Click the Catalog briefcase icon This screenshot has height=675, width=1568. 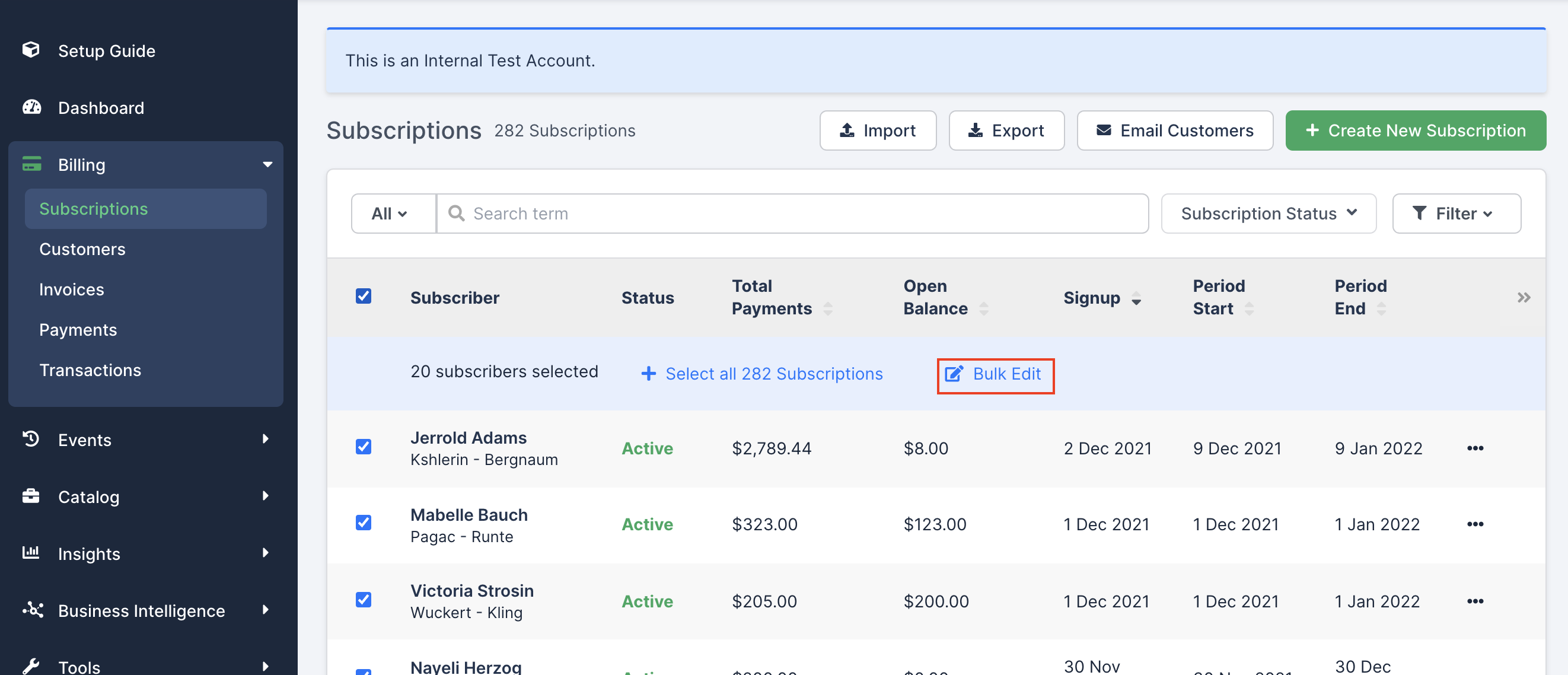31,496
